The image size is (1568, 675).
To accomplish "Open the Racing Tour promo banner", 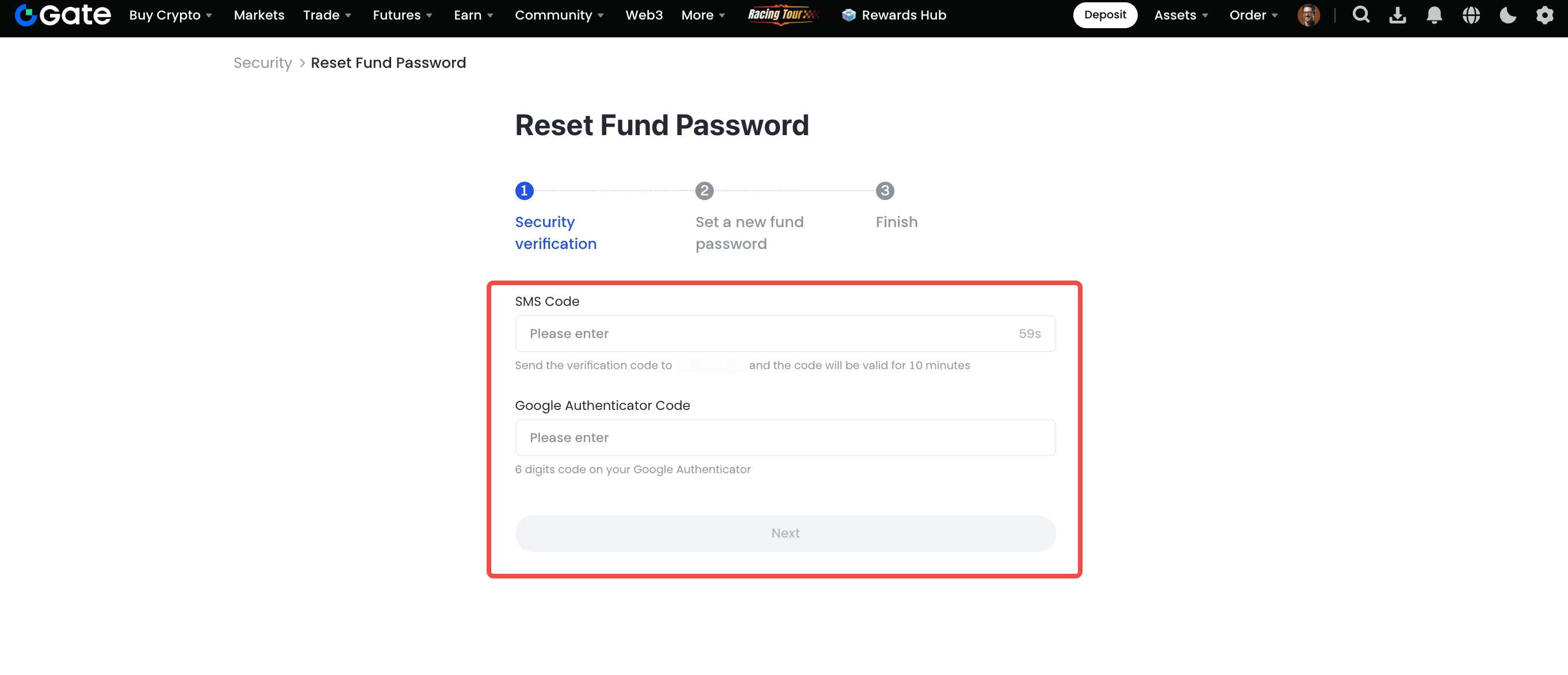I will click(782, 15).
